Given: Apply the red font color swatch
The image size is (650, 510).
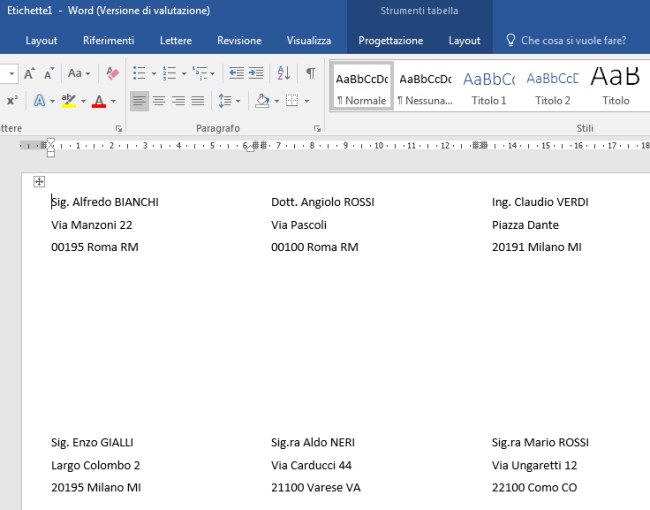Looking at the screenshot, I should pos(98,101).
